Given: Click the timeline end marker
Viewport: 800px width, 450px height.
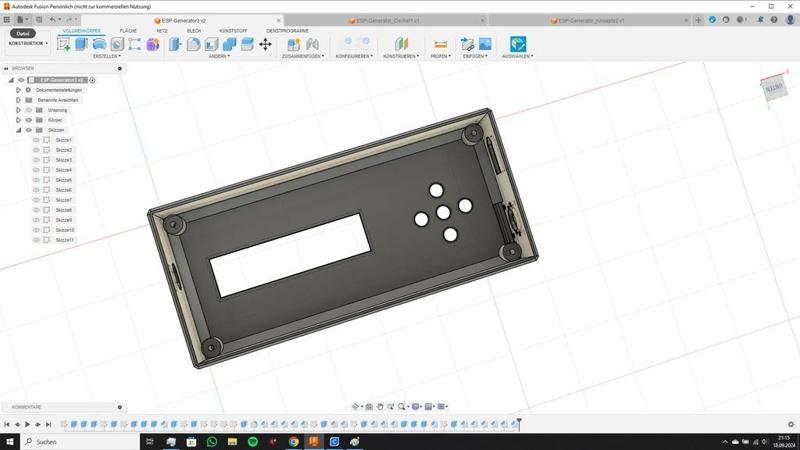Looking at the screenshot, I should click(x=519, y=423).
